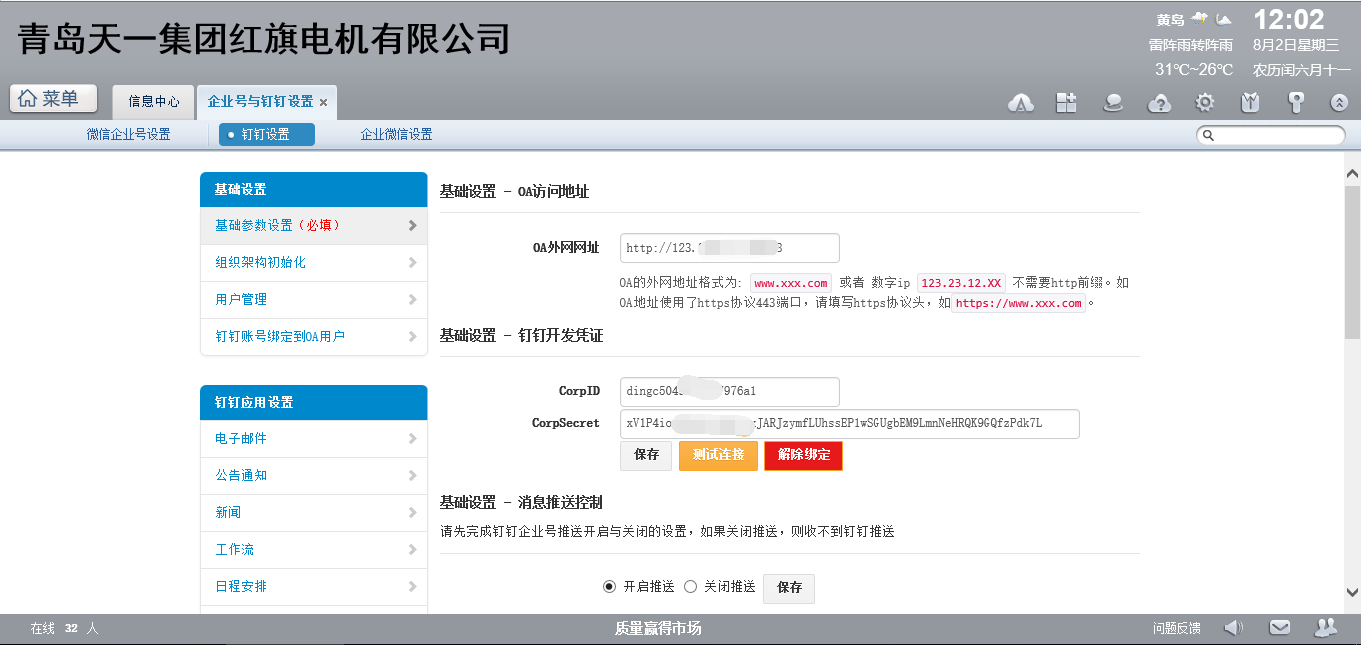The height and width of the screenshot is (645, 1361).
Task: Open the add-apps grid plus icon
Action: point(1067,102)
